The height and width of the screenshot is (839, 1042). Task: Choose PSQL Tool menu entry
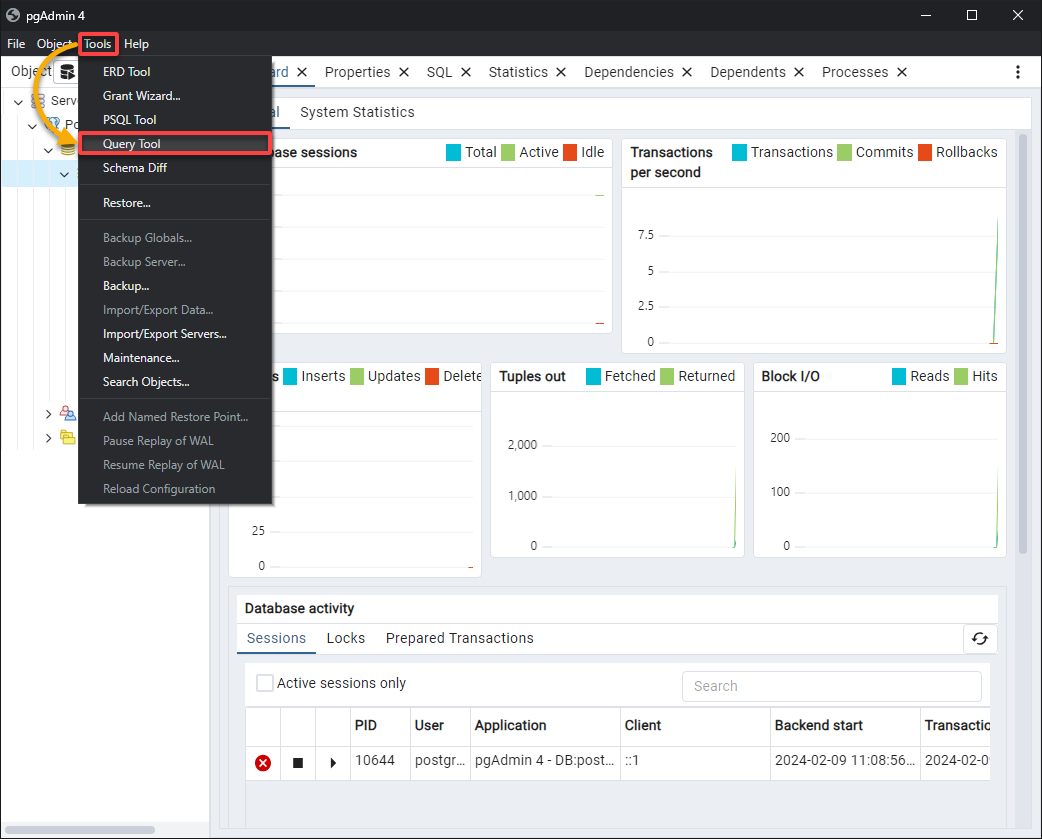point(174,120)
